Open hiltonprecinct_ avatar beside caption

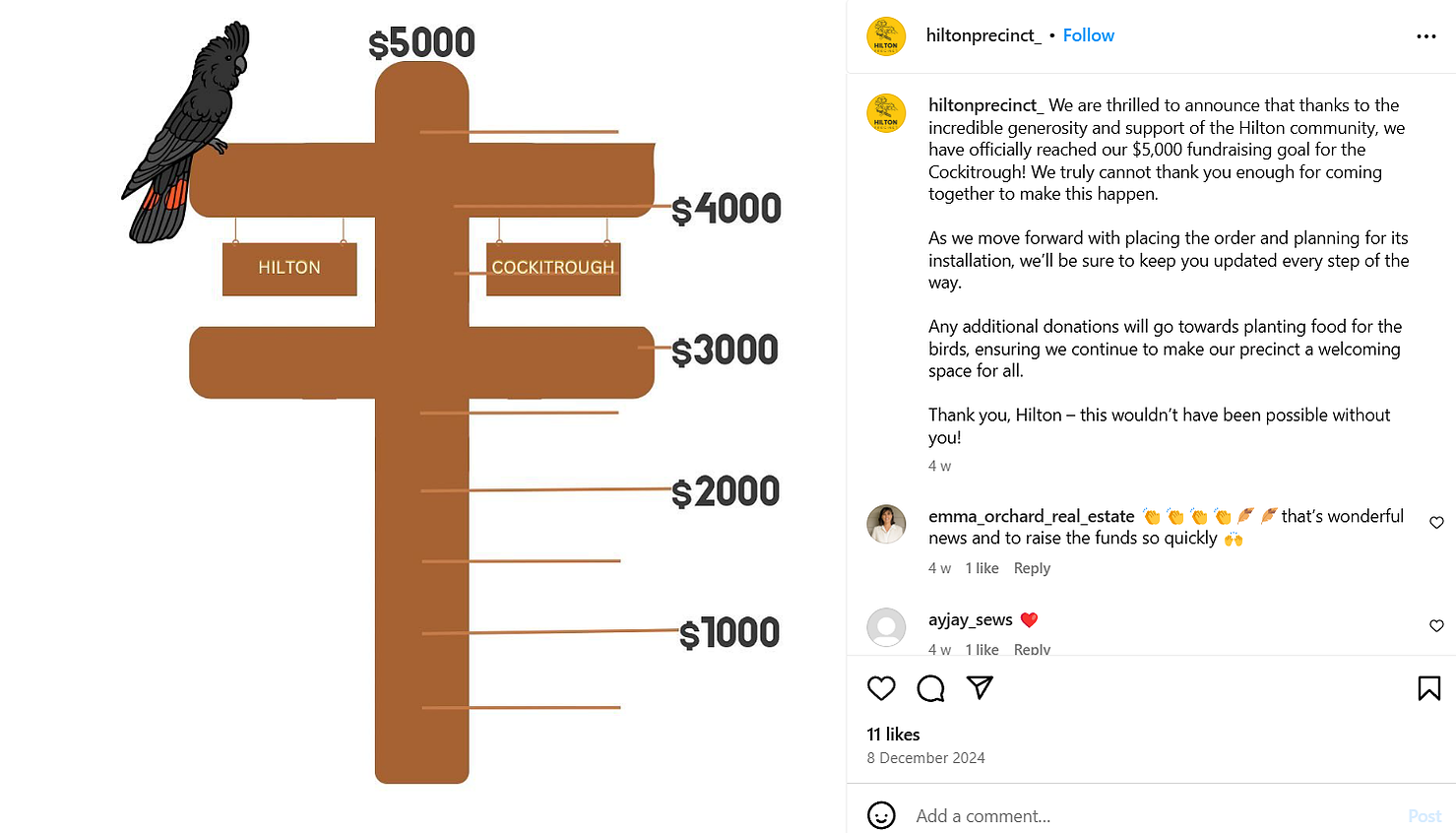(x=886, y=113)
